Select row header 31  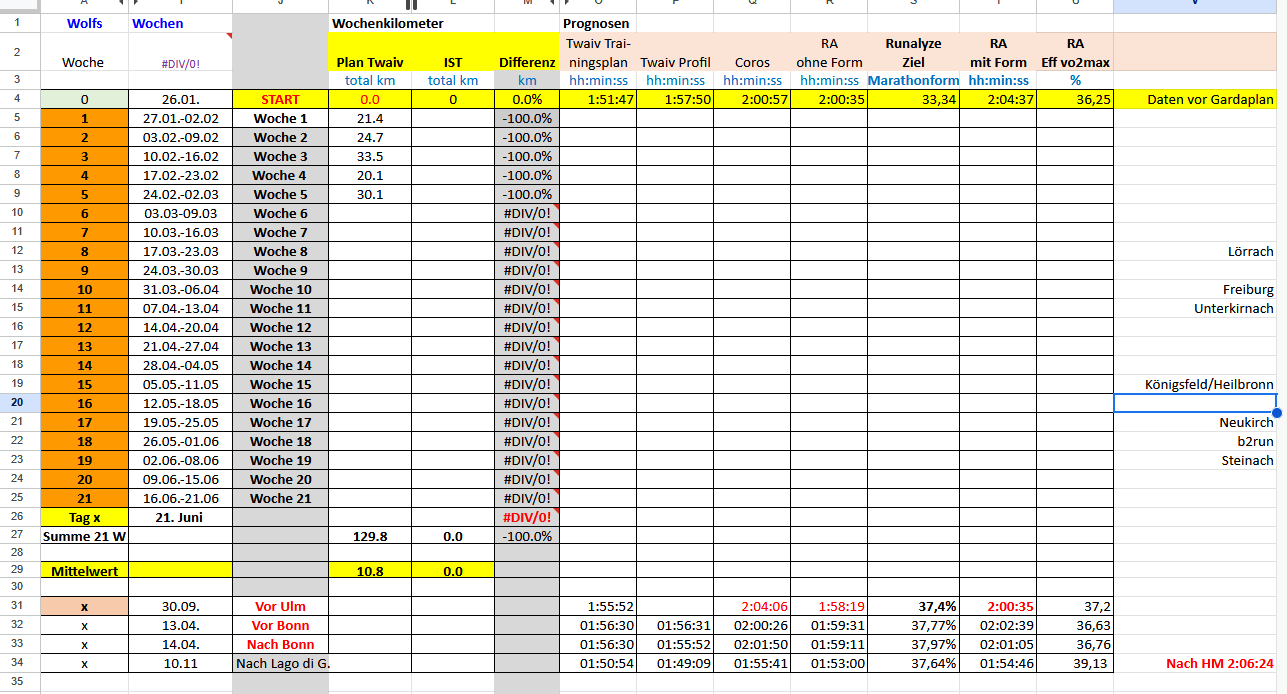(x=19, y=606)
